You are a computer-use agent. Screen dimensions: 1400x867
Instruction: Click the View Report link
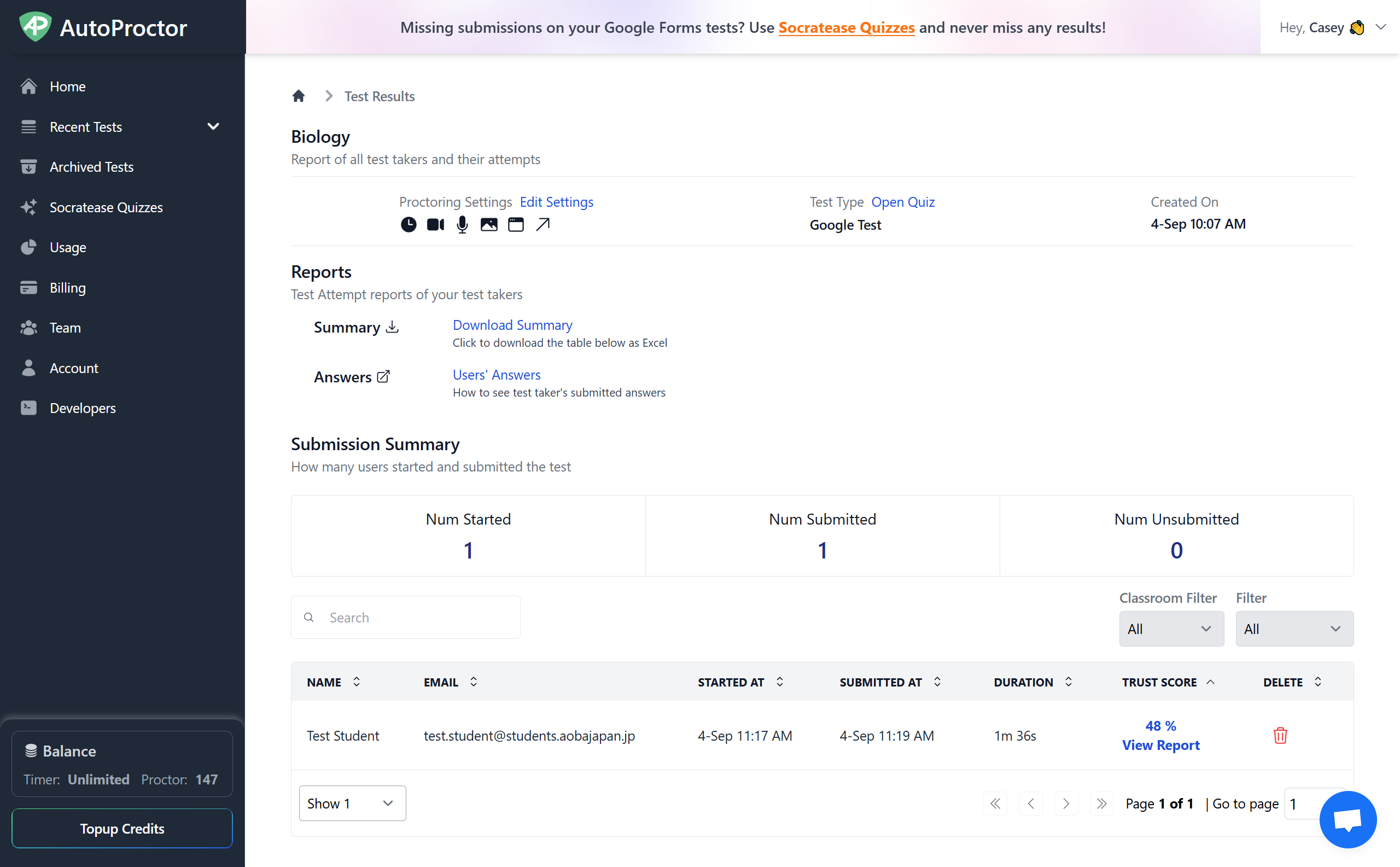pyautogui.click(x=1160, y=745)
